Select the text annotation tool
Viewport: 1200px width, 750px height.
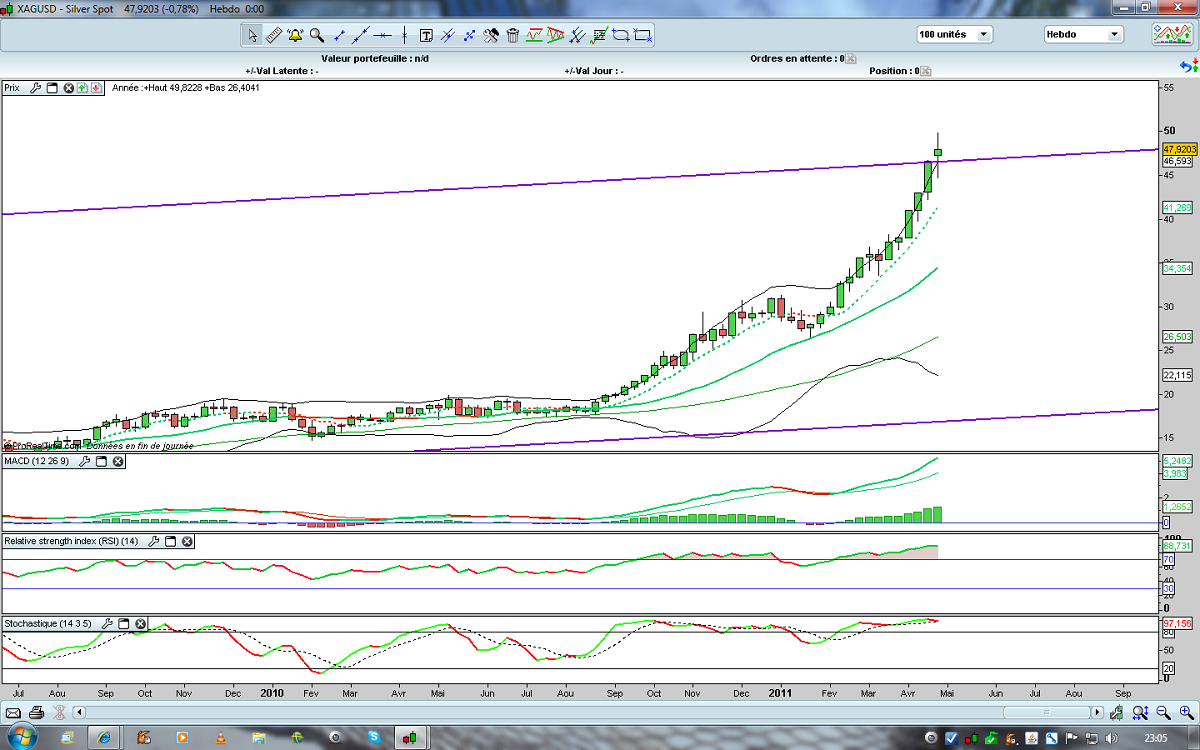426,36
